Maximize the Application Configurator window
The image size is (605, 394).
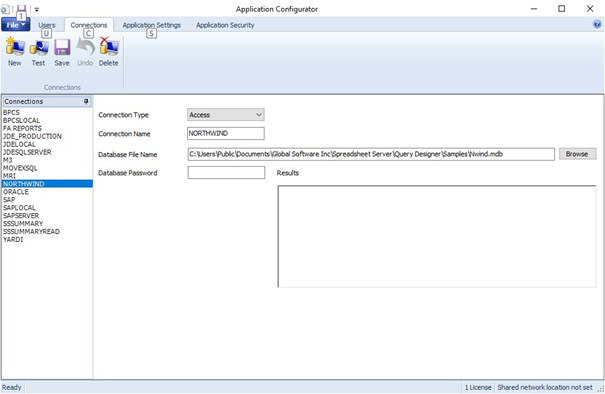pos(562,9)
